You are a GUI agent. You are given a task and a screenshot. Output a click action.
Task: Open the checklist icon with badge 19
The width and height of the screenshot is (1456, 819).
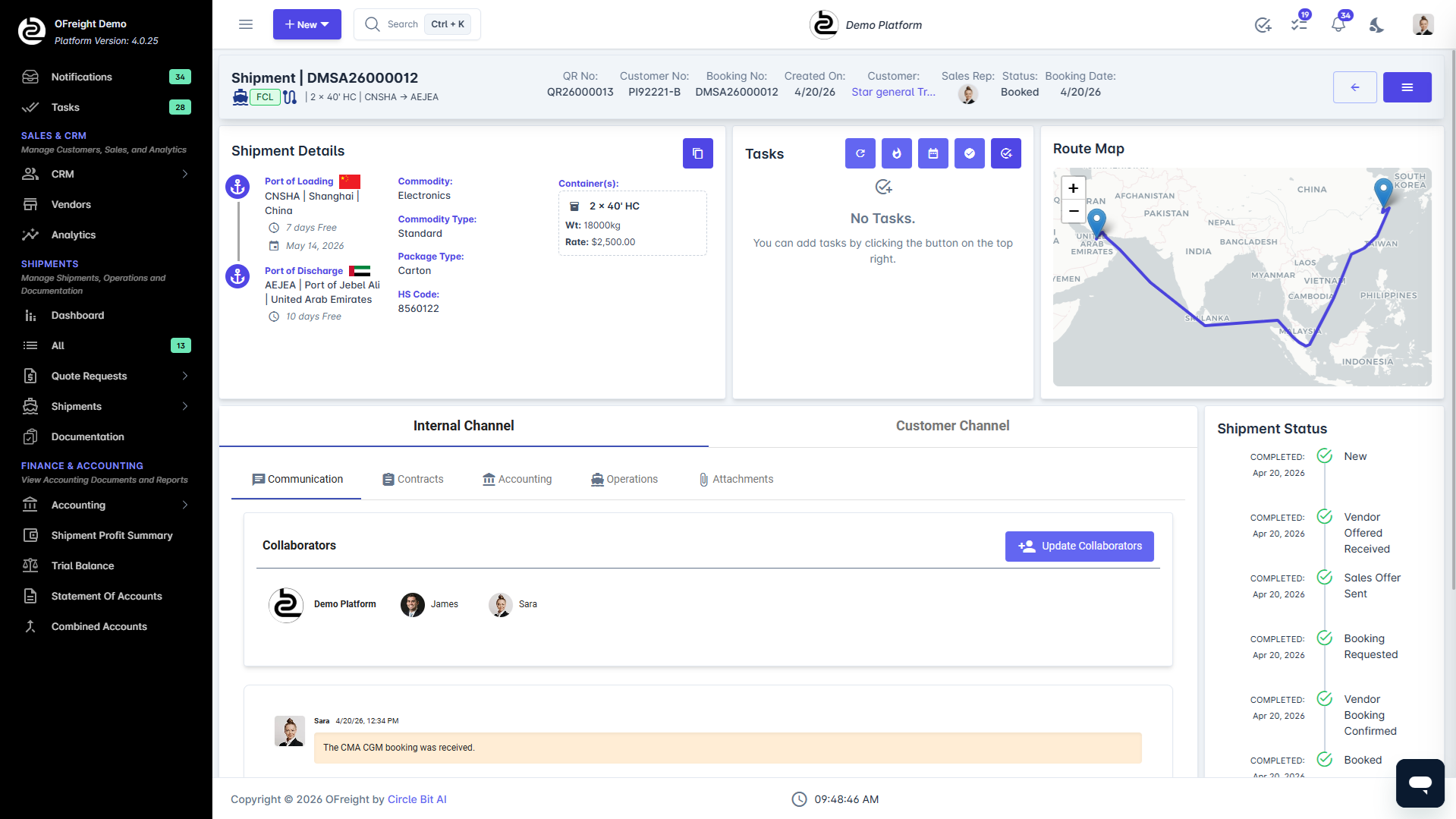[x=1299, y=25]
